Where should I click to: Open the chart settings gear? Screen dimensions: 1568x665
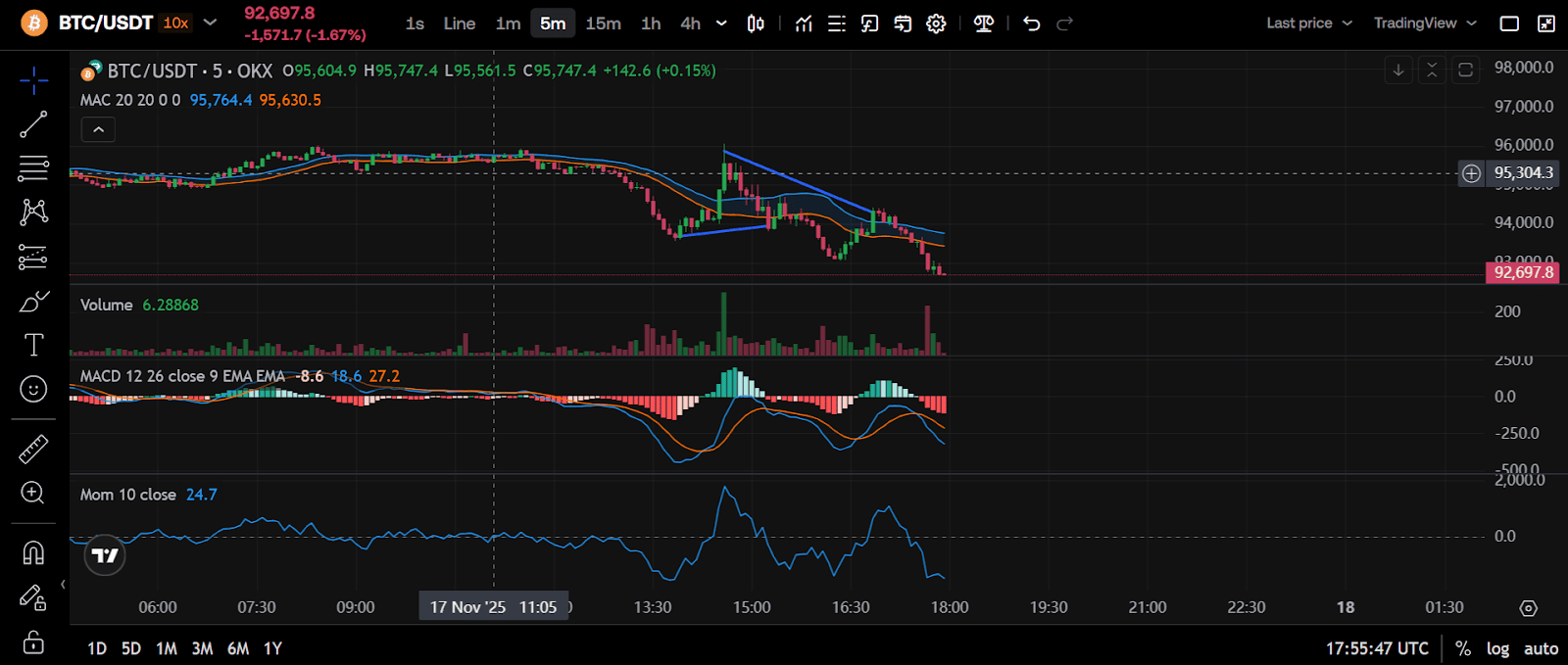click(x=936, y=24)
